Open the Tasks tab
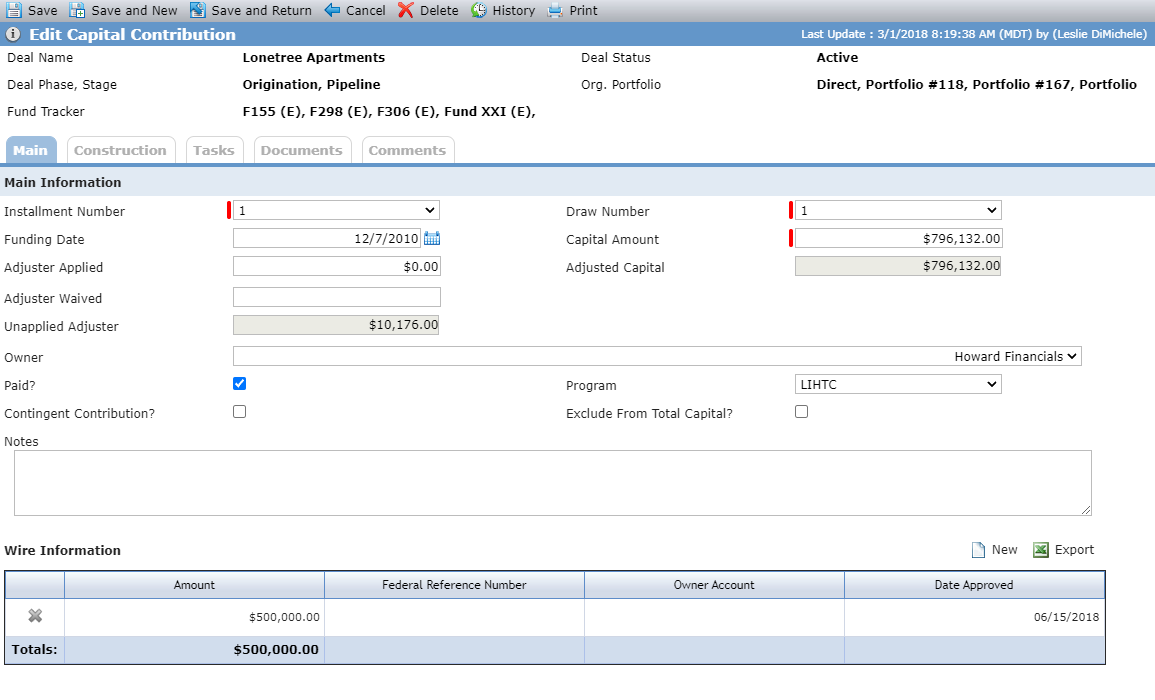 click(214, 150)
